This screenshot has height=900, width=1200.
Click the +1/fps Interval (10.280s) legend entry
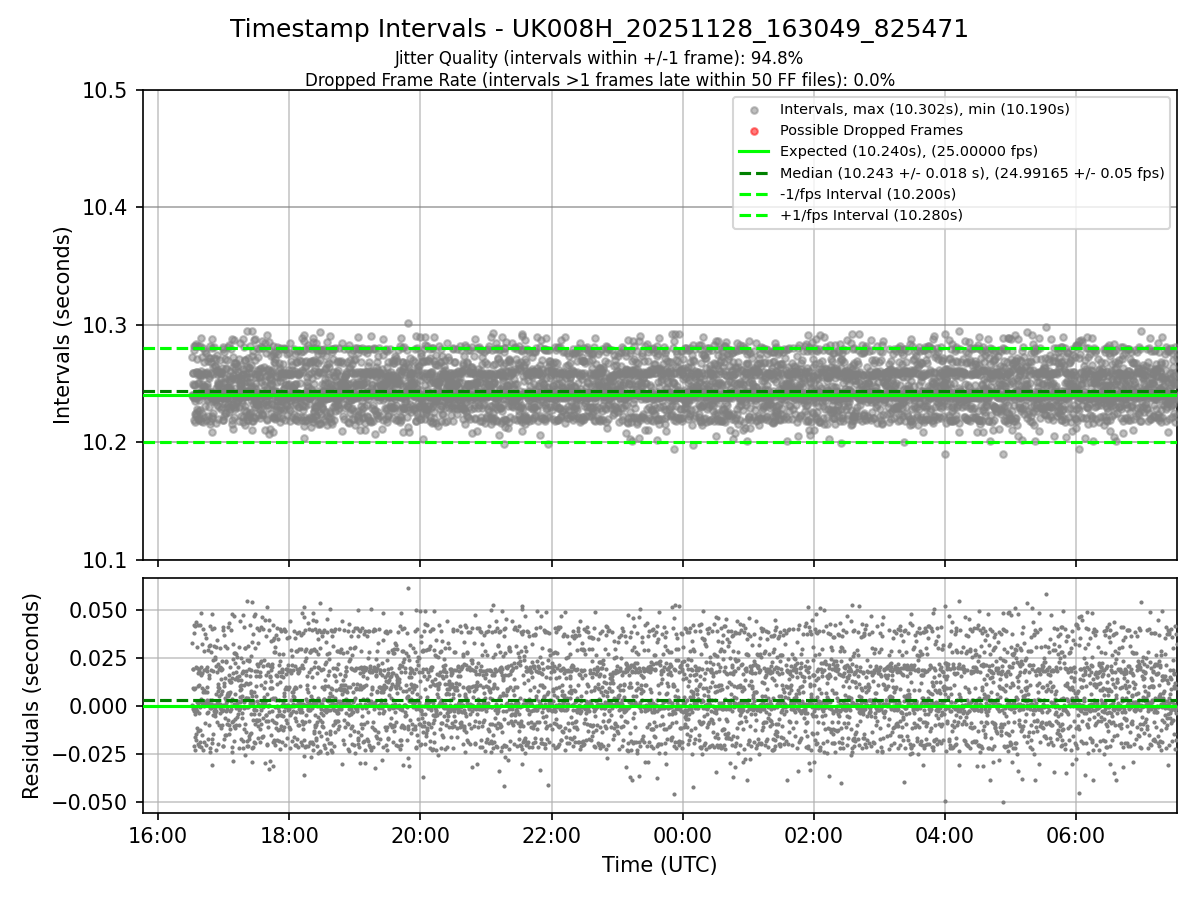(x=870, y=215)
